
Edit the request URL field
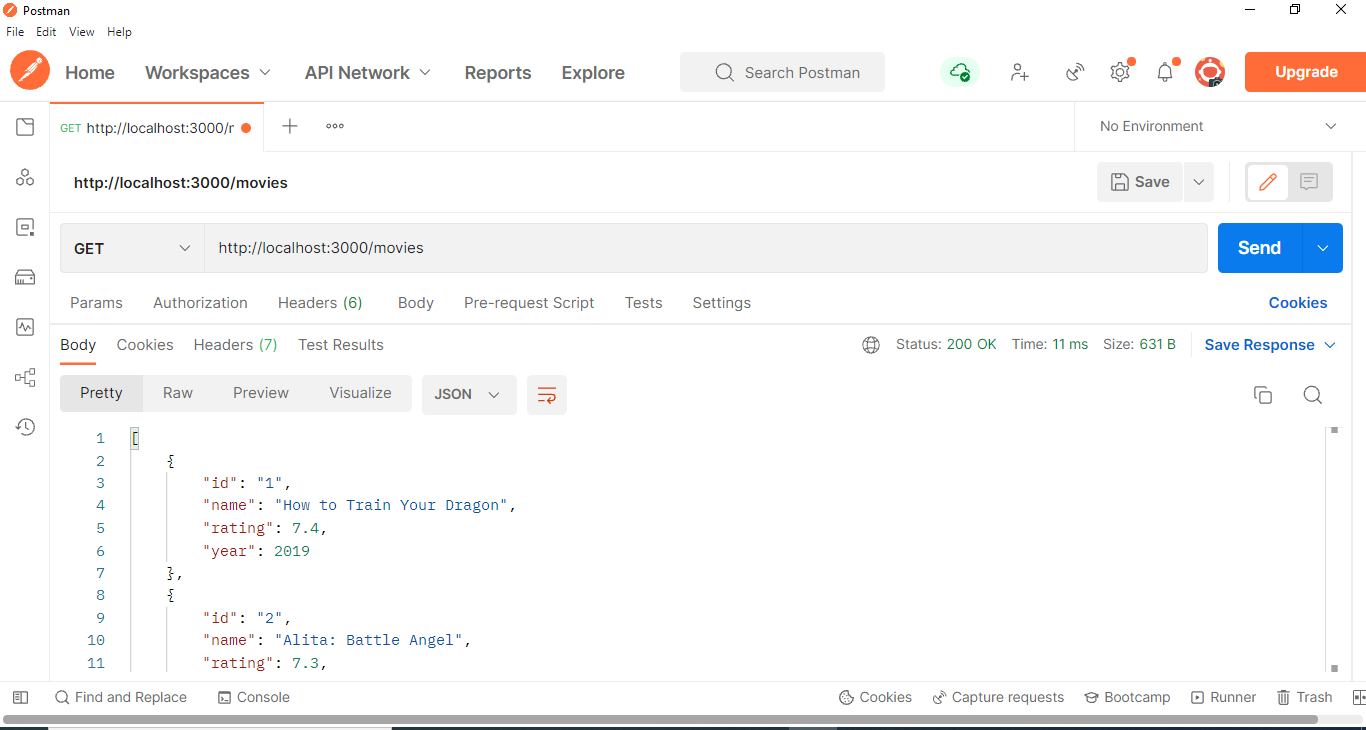click(700, 247)
